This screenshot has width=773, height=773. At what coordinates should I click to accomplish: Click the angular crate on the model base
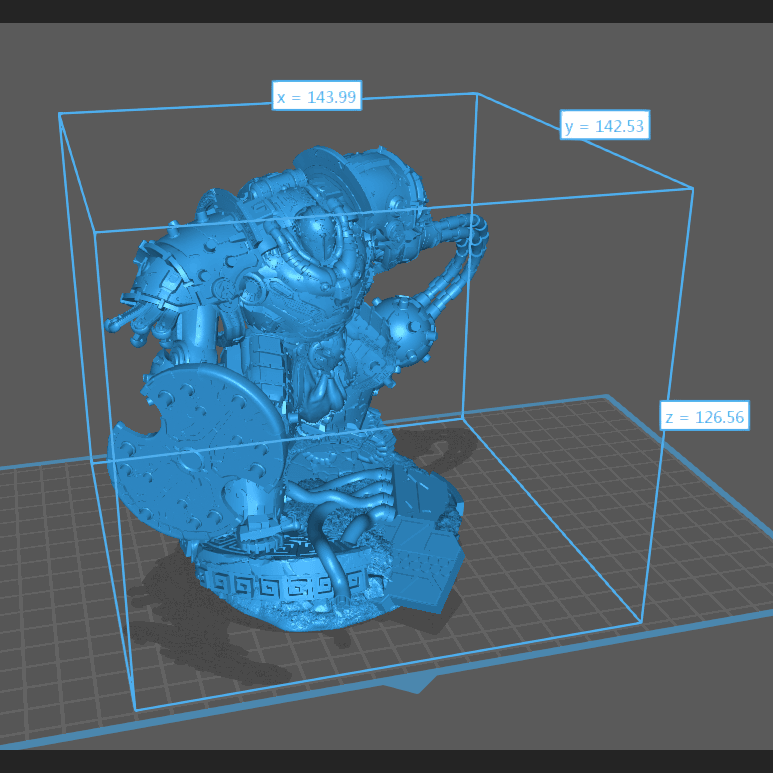point(425,565)
